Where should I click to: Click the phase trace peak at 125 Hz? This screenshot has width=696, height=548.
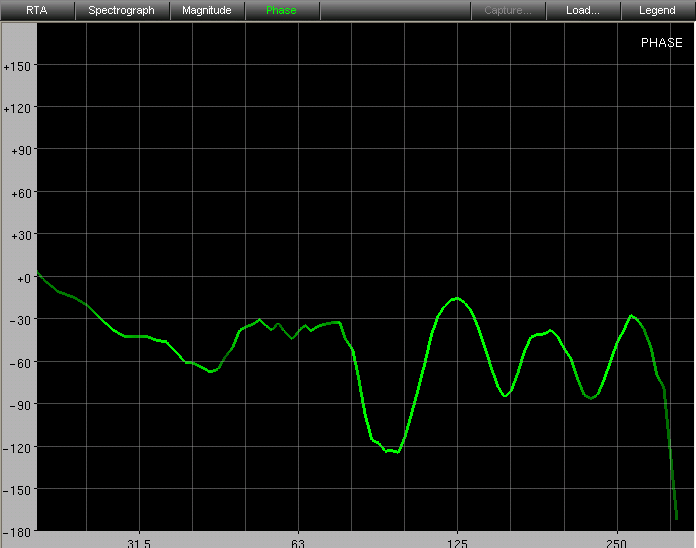click(457, 299)
